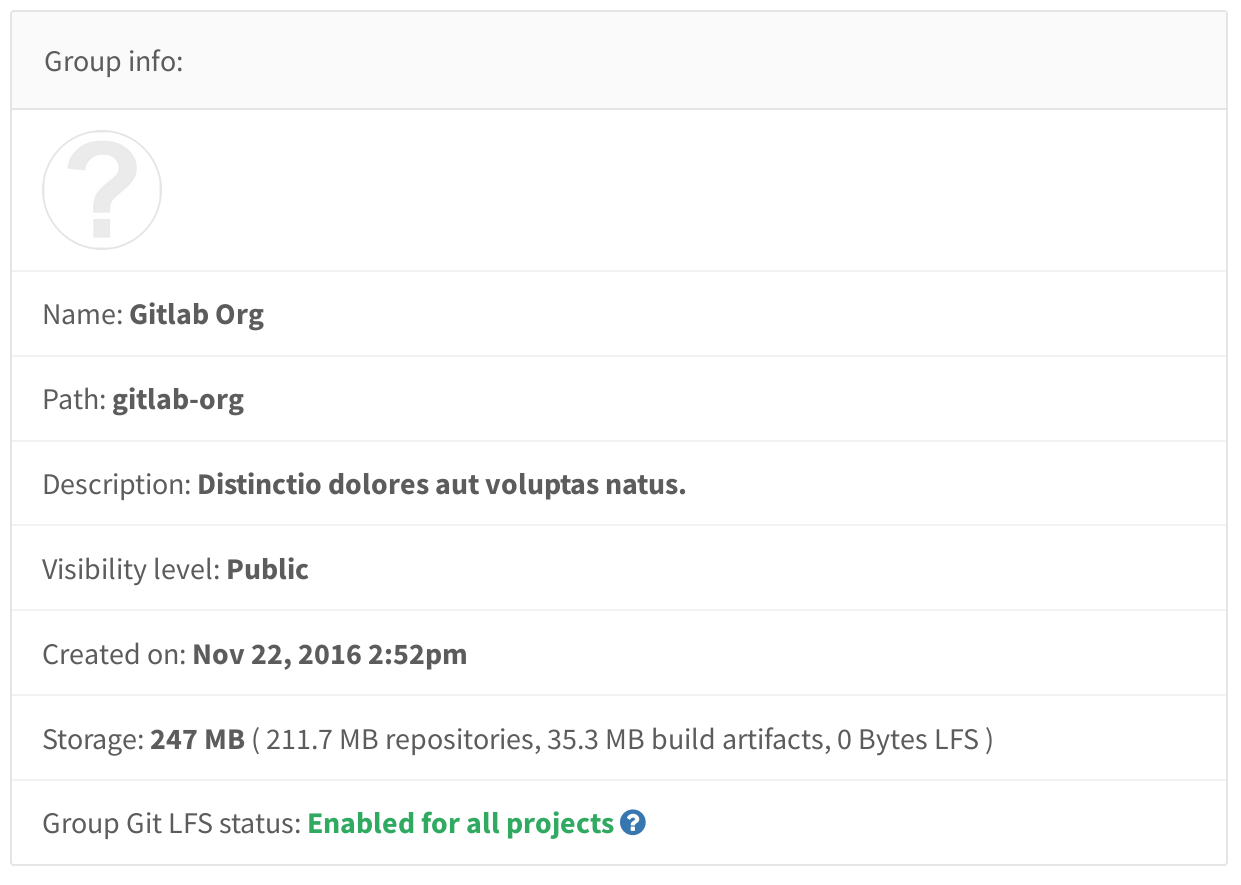Screen dimensions: 1241x885
Task: Open the gitlab-org path link
Action: pyautogui.click(x=177, y=399)
